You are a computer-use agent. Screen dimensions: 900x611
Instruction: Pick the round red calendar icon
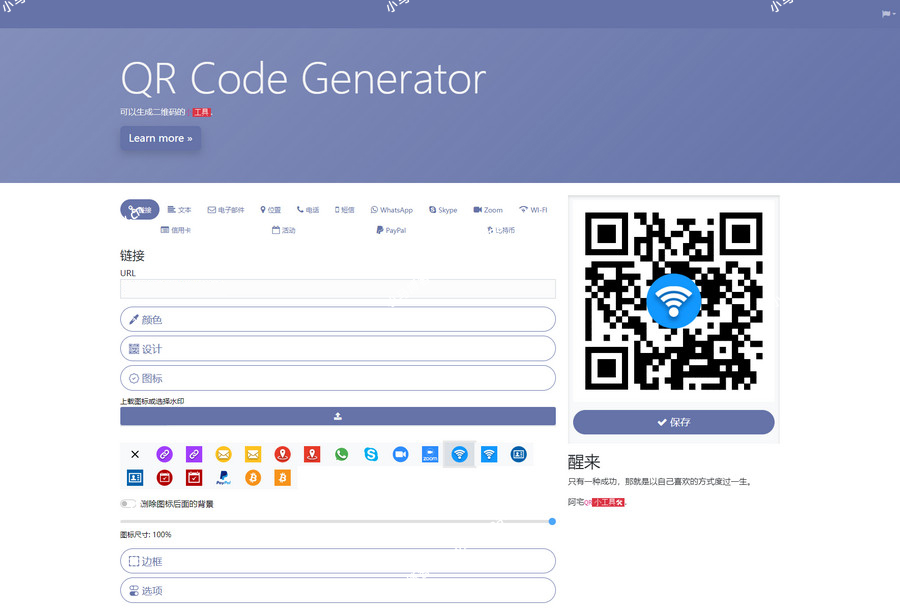164,478
